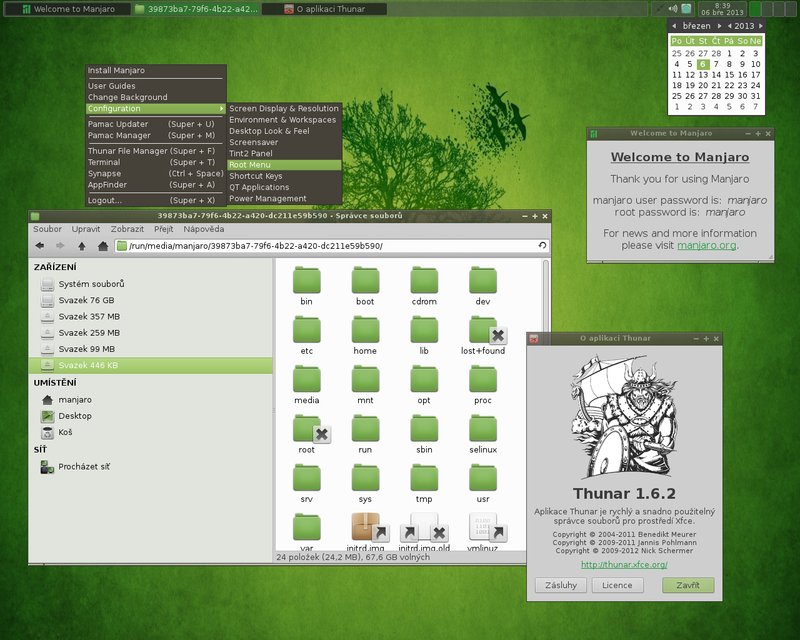Open home folder via toolbar home icon

(x=103, y=246)
